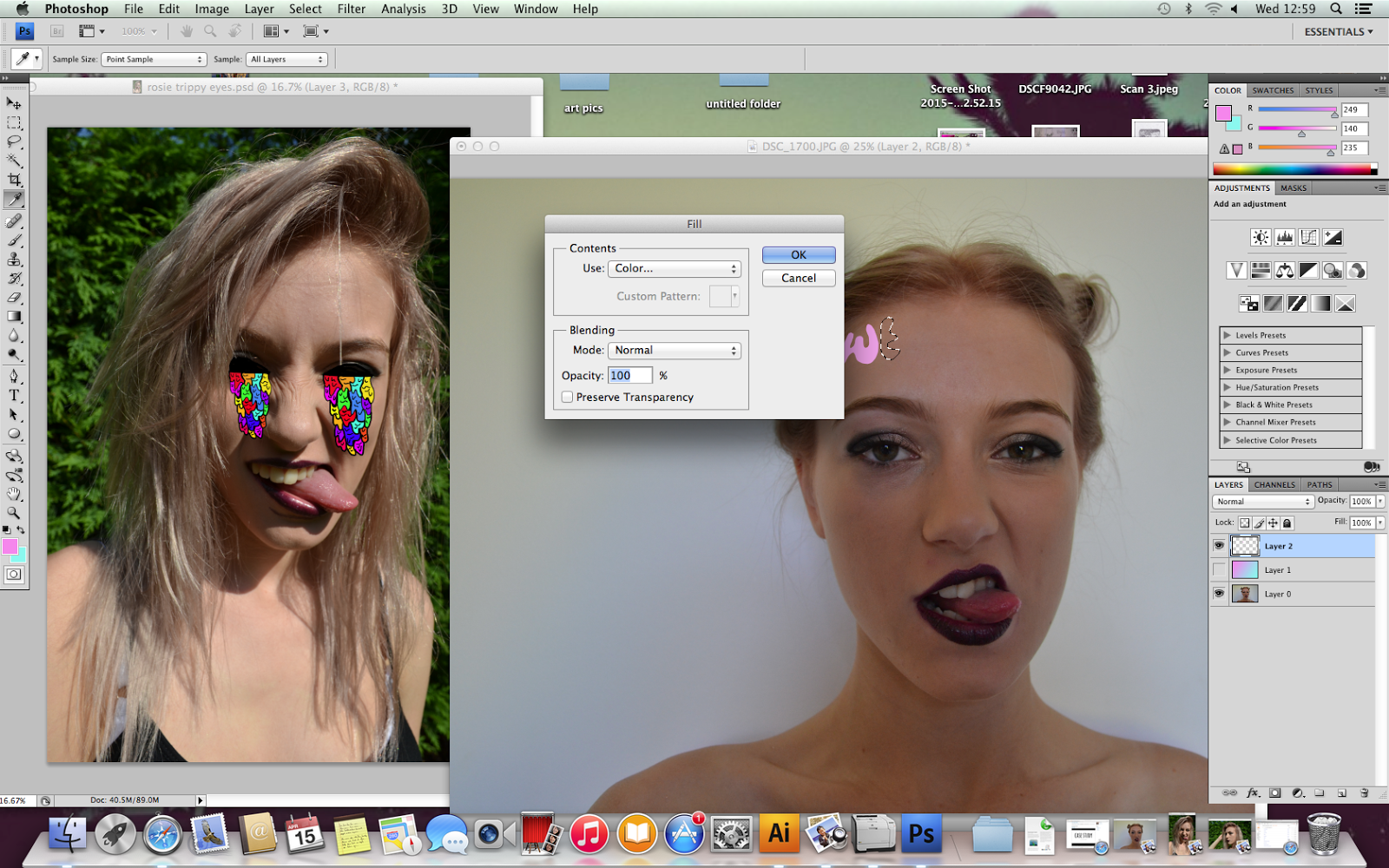Click the foreground color swatch in toolbox
This screenshot has width=1389, height=868.
click(x=10, y=546)
